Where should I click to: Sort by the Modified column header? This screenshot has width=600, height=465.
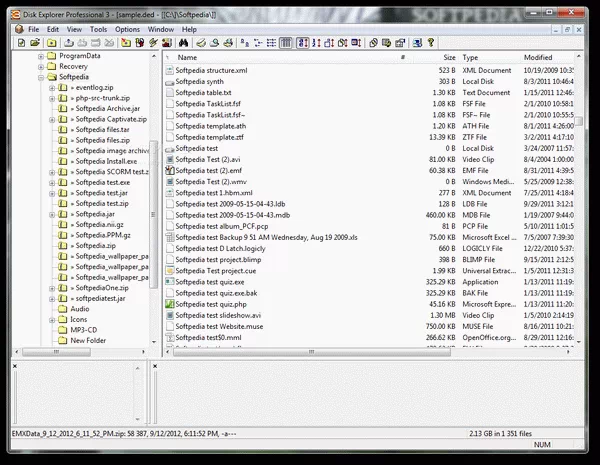click(547, 57)
